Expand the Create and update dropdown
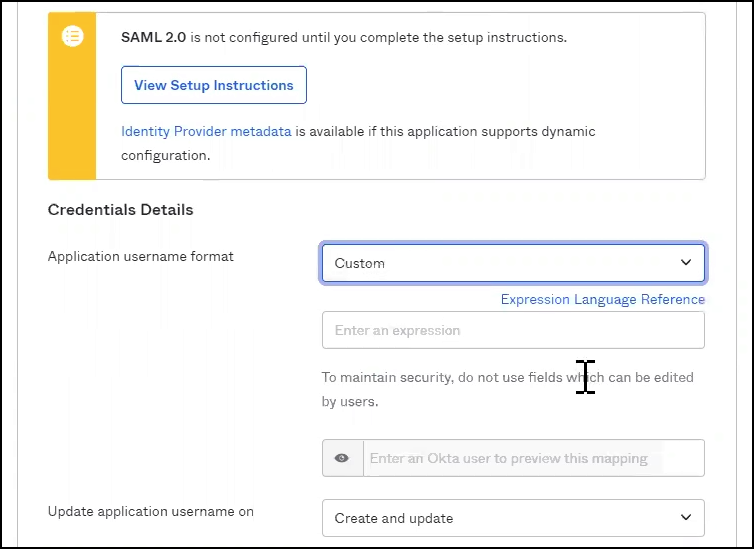Image resolution: width=754 pixels, height=549 pixels. (500, 518)
